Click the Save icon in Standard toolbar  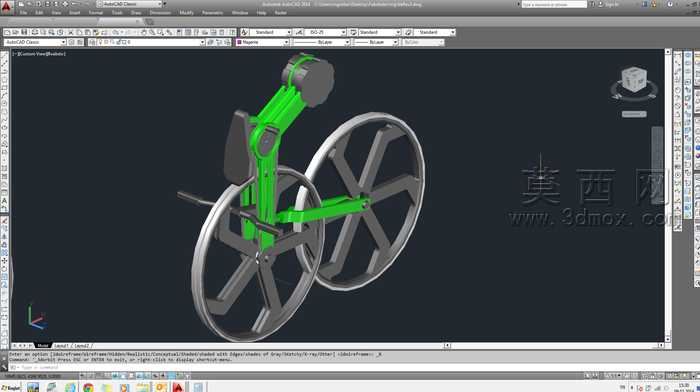pyautogui.click(x=24, y=32)
